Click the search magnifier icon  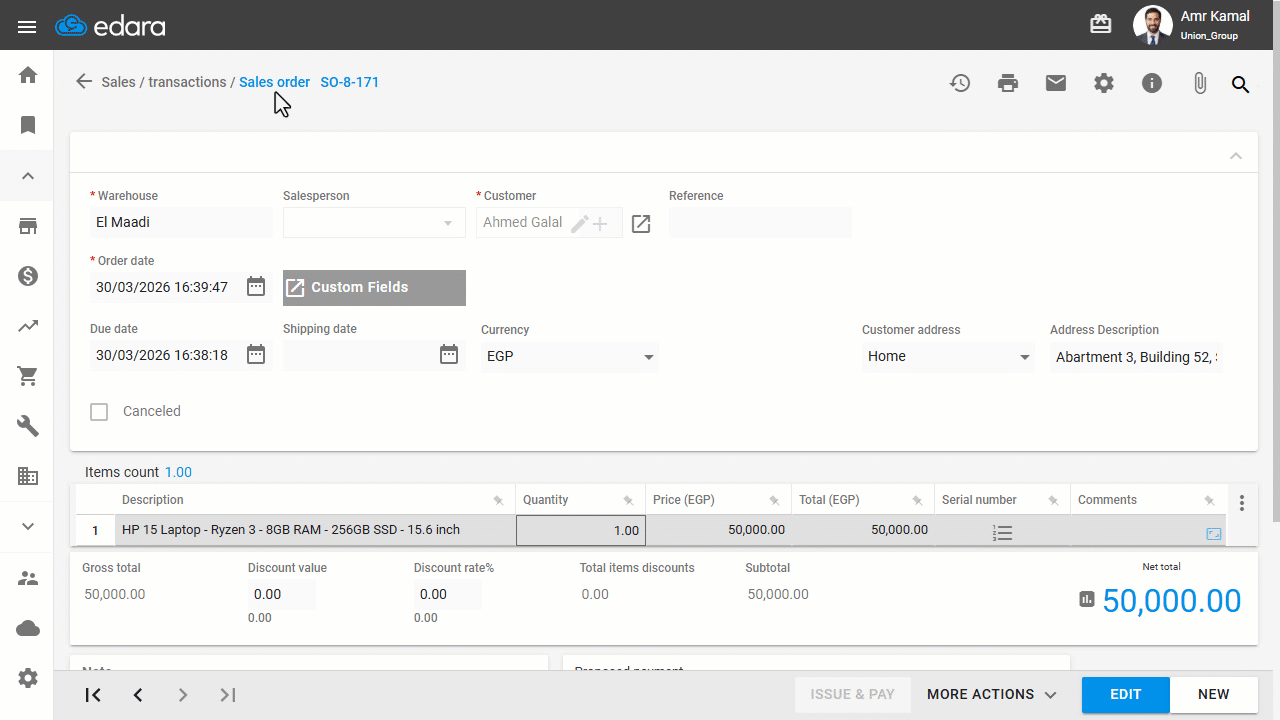point(1241,84)
